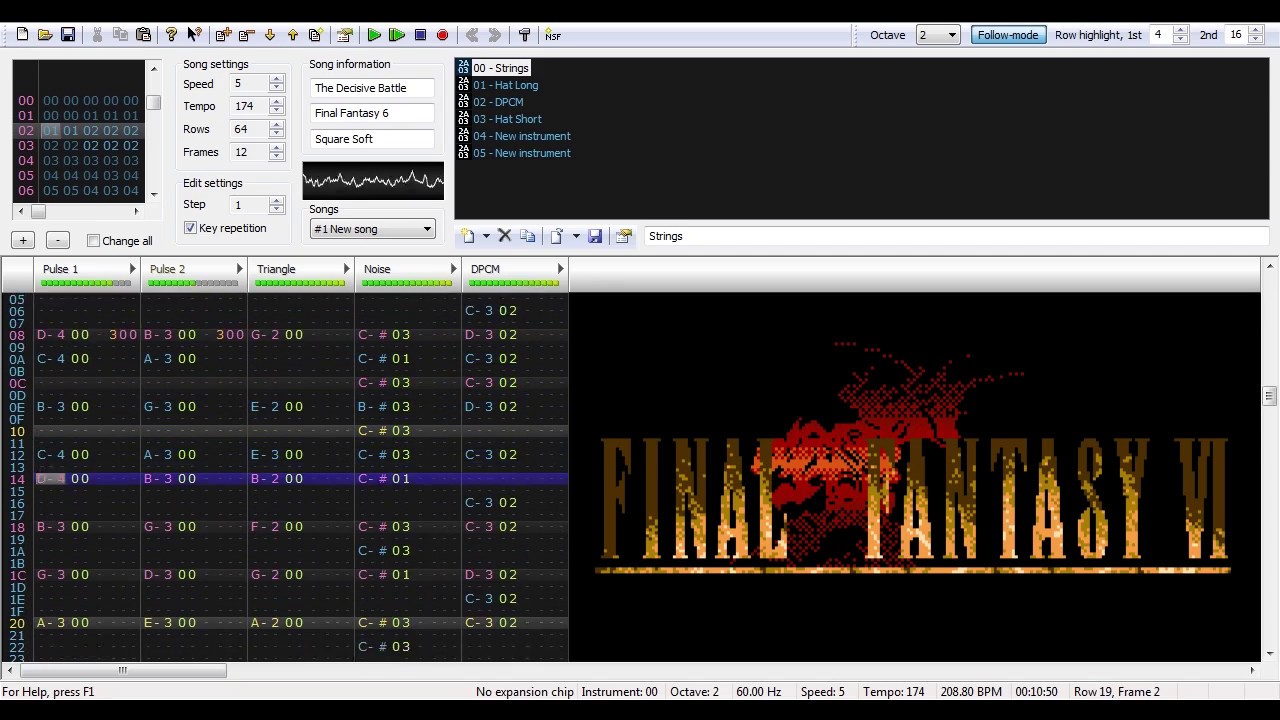Remove the current frame
The height and width of the screenshot is (720, 1280).
[246, 35]
